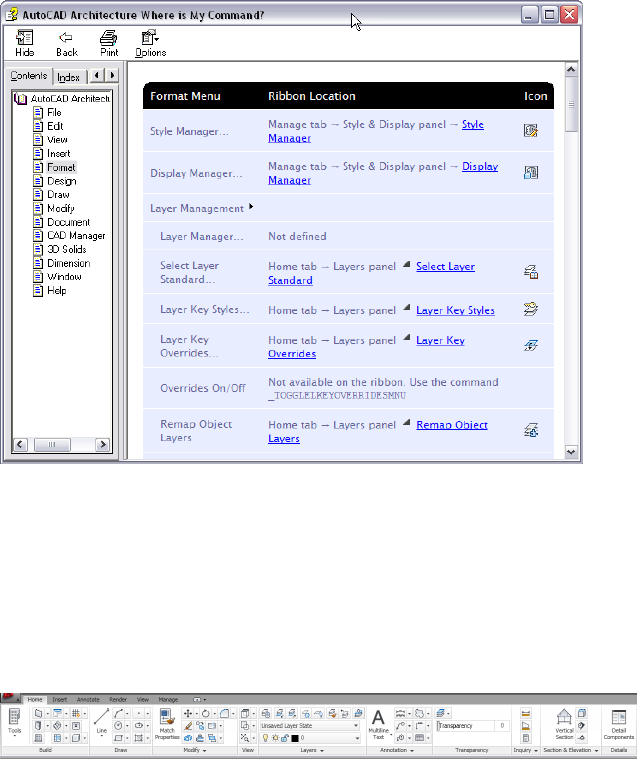This screenshot has height=759, width=637.
Task: Click the Wall tool in the Build panel
Action: (x=38, y=713)
